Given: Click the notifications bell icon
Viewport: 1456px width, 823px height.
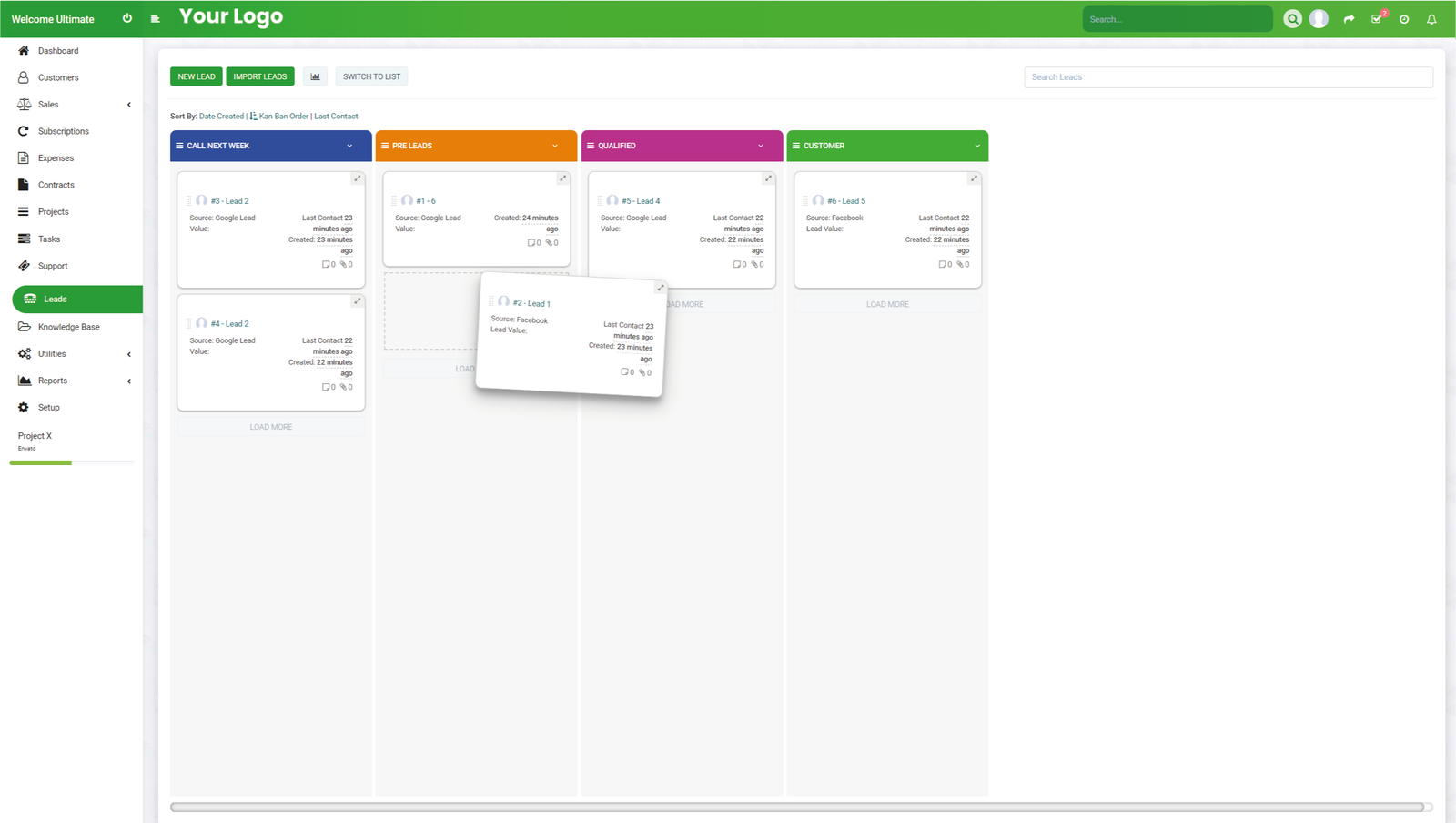Looking at the screenshot, I should click(1431, 19).
